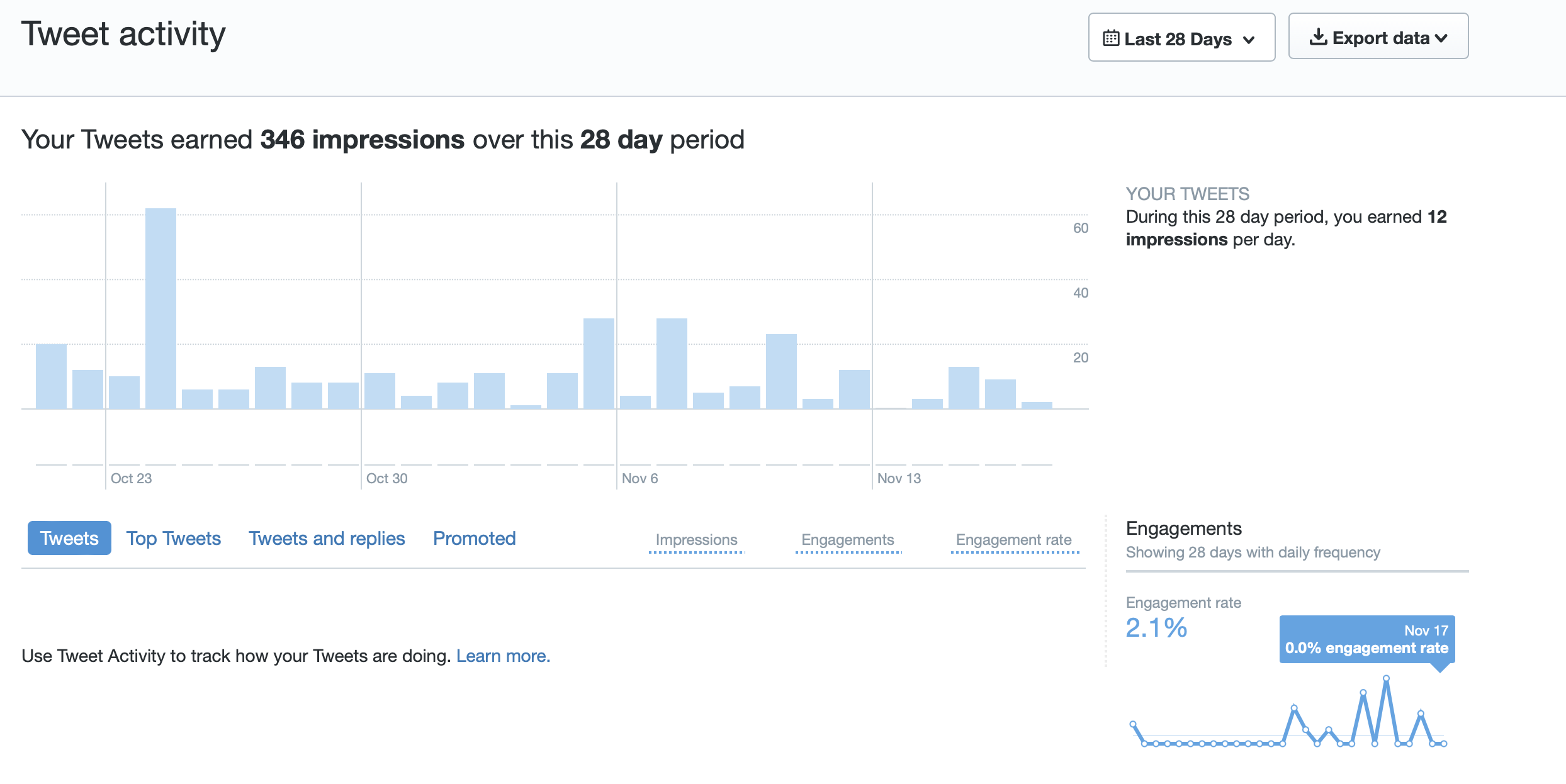Select the highest peak point on engagement line chart

click(1386, 678)
